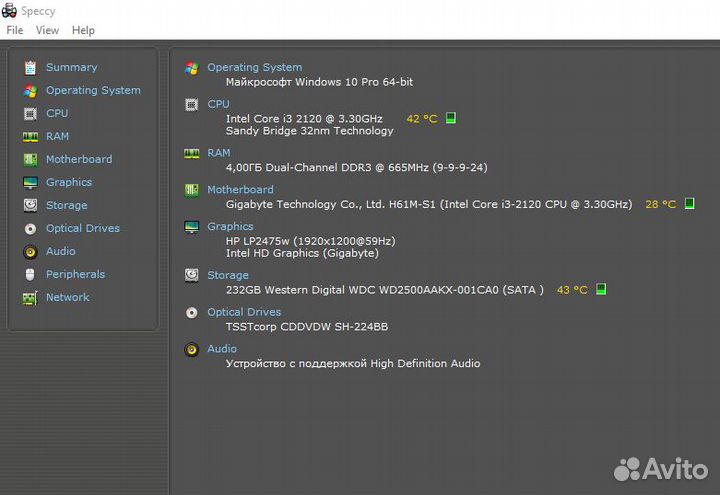Click the Storage drive icon in sidebar
This screenshot has height=495, width=720.
[x=30, y=205]
